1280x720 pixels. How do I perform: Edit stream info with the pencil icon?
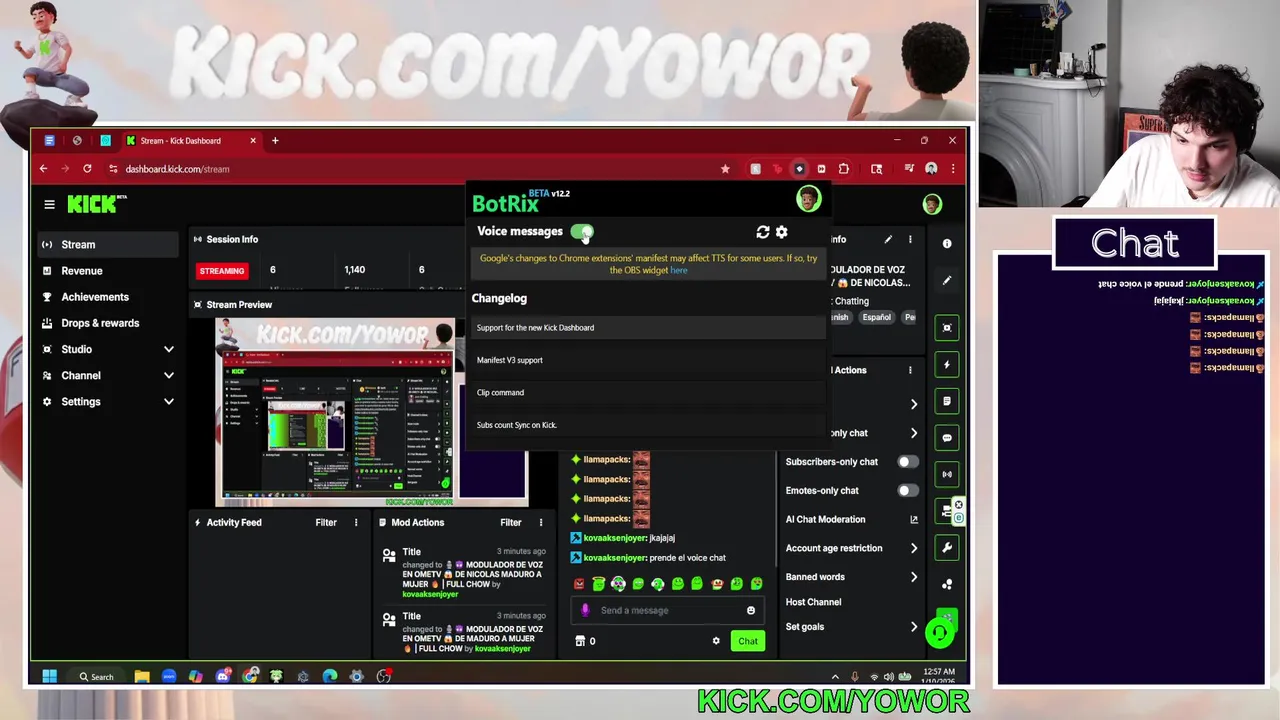(888, 240)
